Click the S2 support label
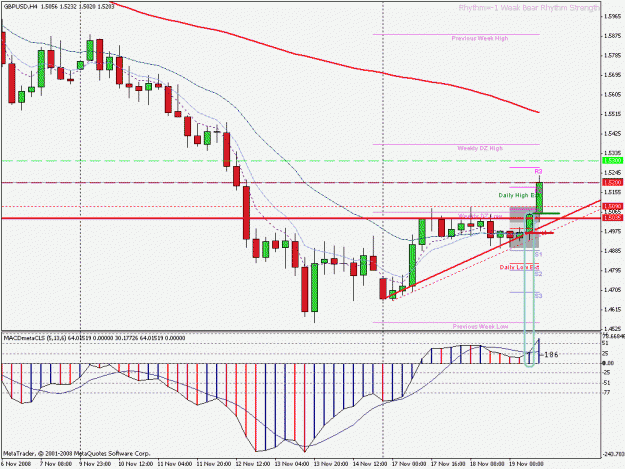625x469 pixels. point(538,274)
